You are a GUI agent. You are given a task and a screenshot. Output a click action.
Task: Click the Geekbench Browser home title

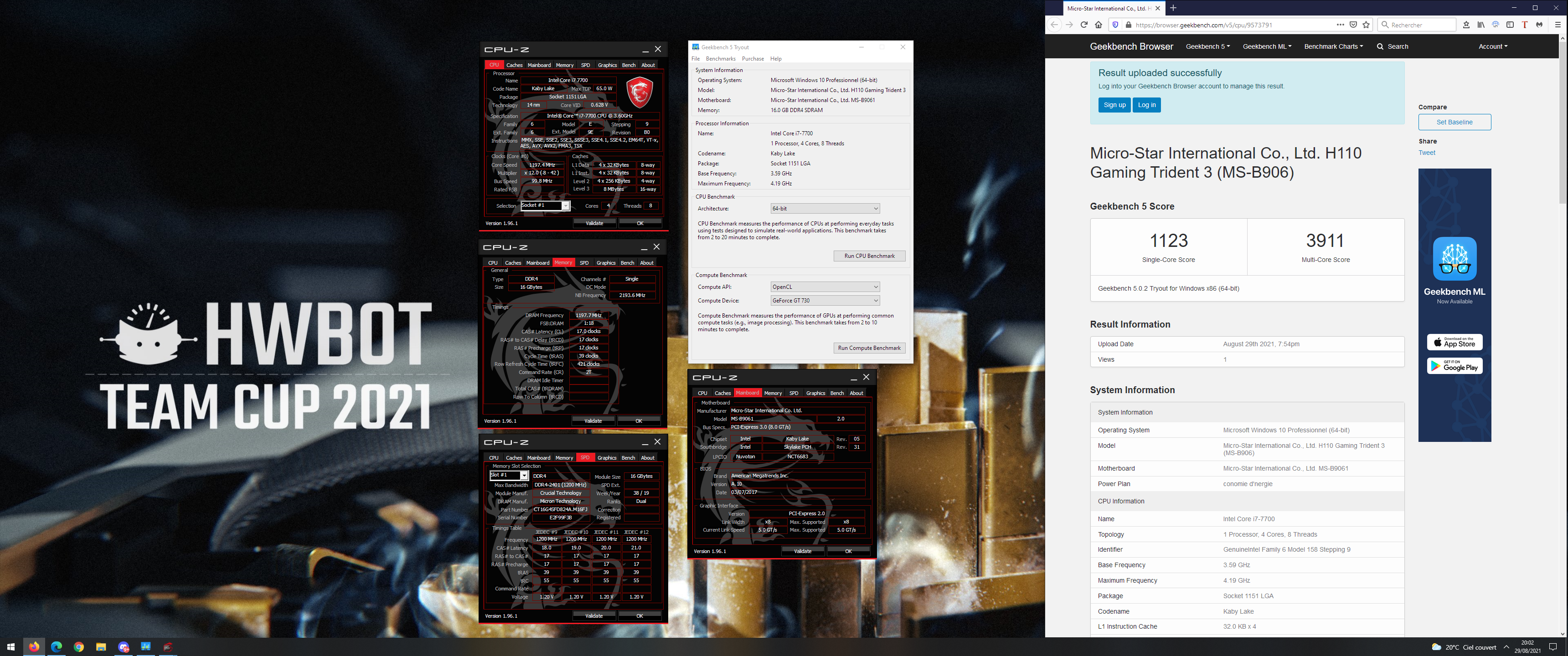pyautogui.click(x=1131, y=46)
